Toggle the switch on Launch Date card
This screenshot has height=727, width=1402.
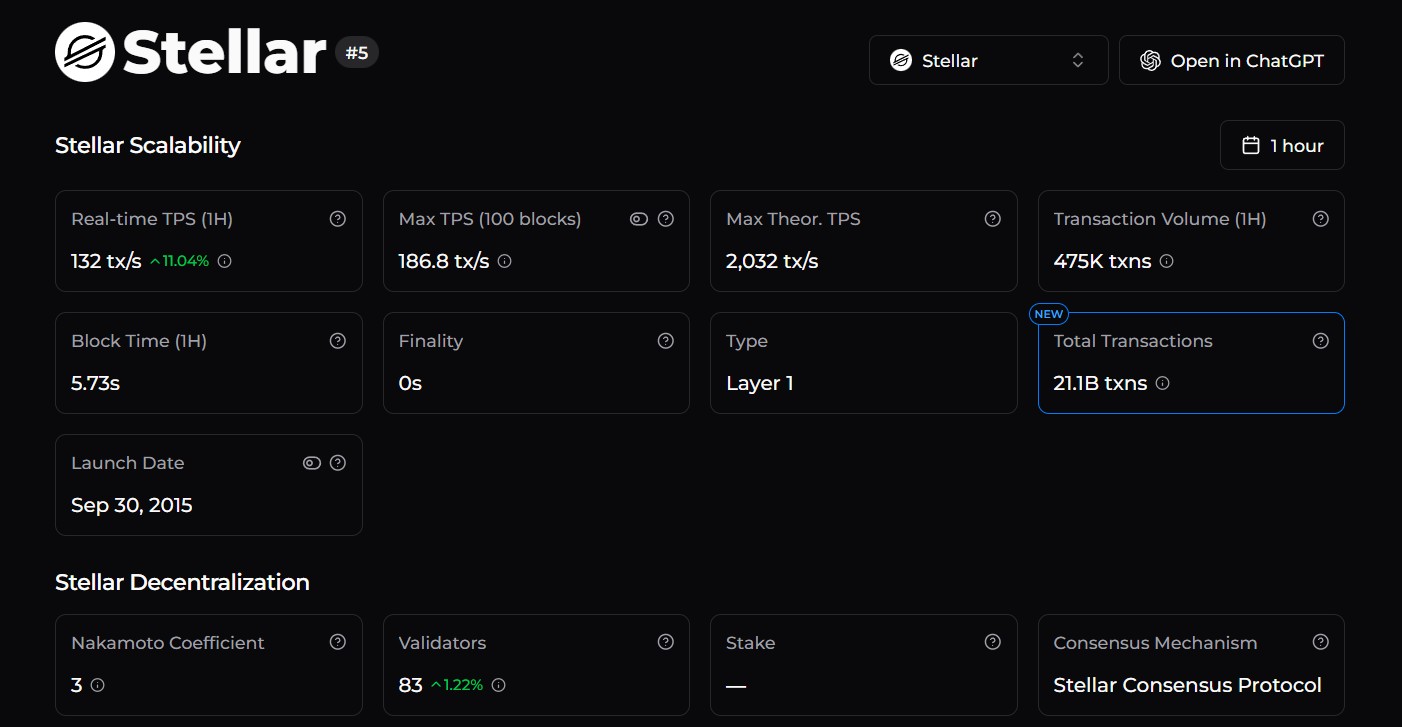pyautogui.click(x=312, y=463)
